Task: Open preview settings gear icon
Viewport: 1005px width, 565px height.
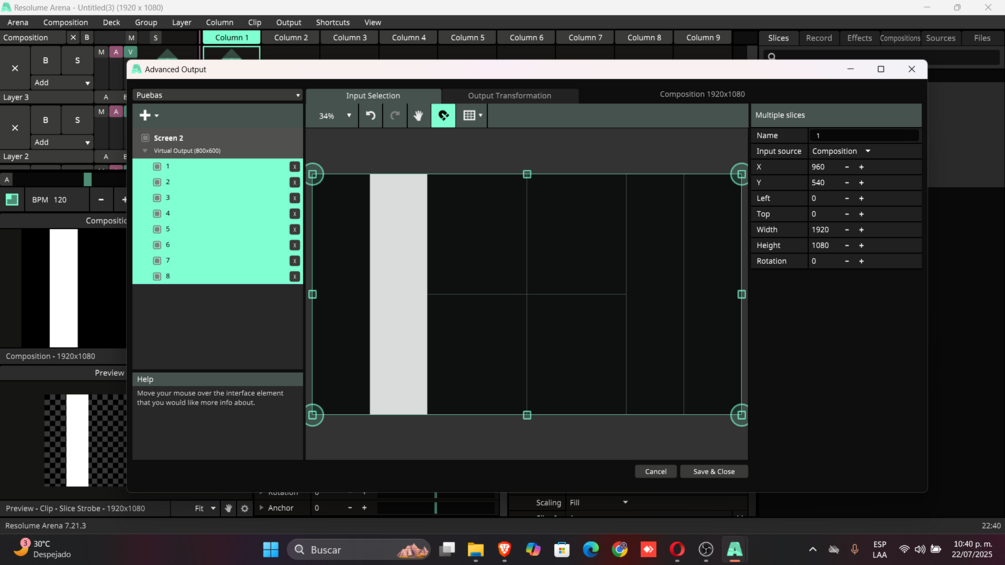Action: coord(244,508)
